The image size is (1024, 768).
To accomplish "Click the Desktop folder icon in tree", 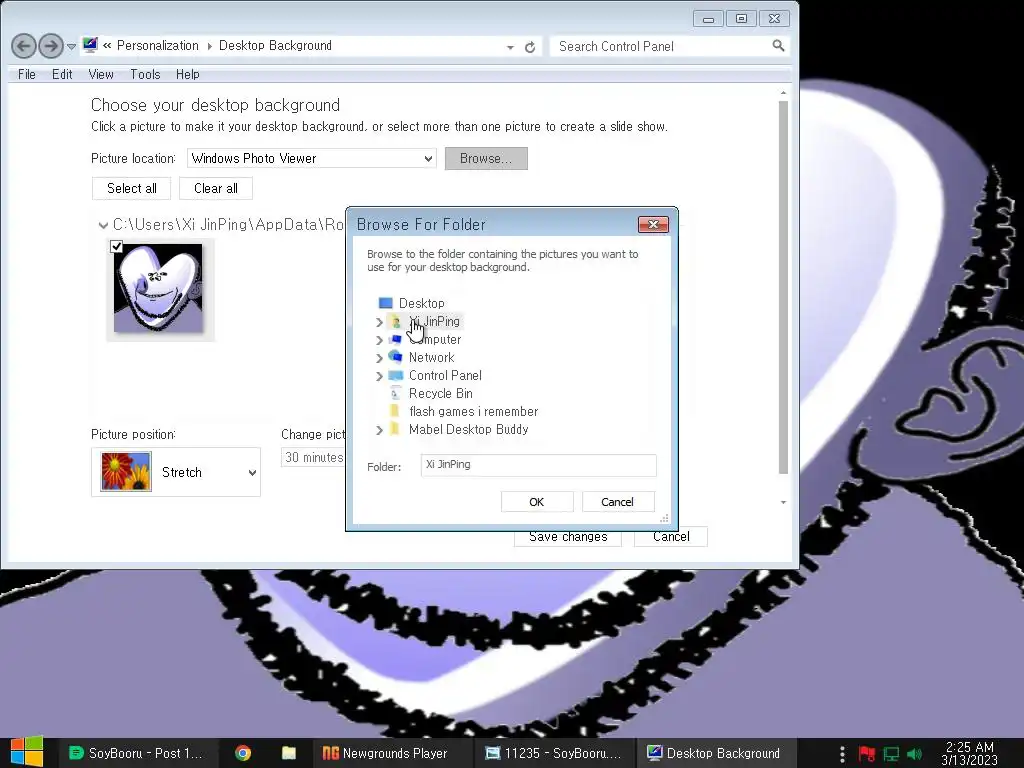I will click(x=385, y=303).
